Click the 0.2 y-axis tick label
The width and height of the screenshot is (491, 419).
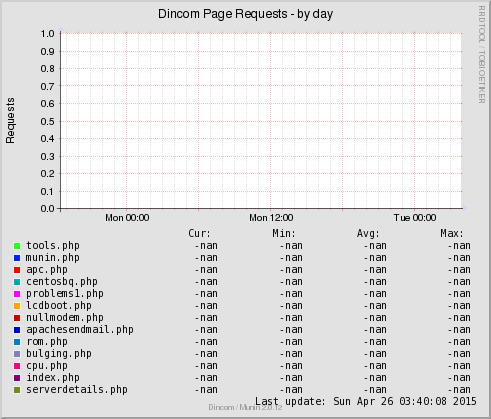point(47,174)
